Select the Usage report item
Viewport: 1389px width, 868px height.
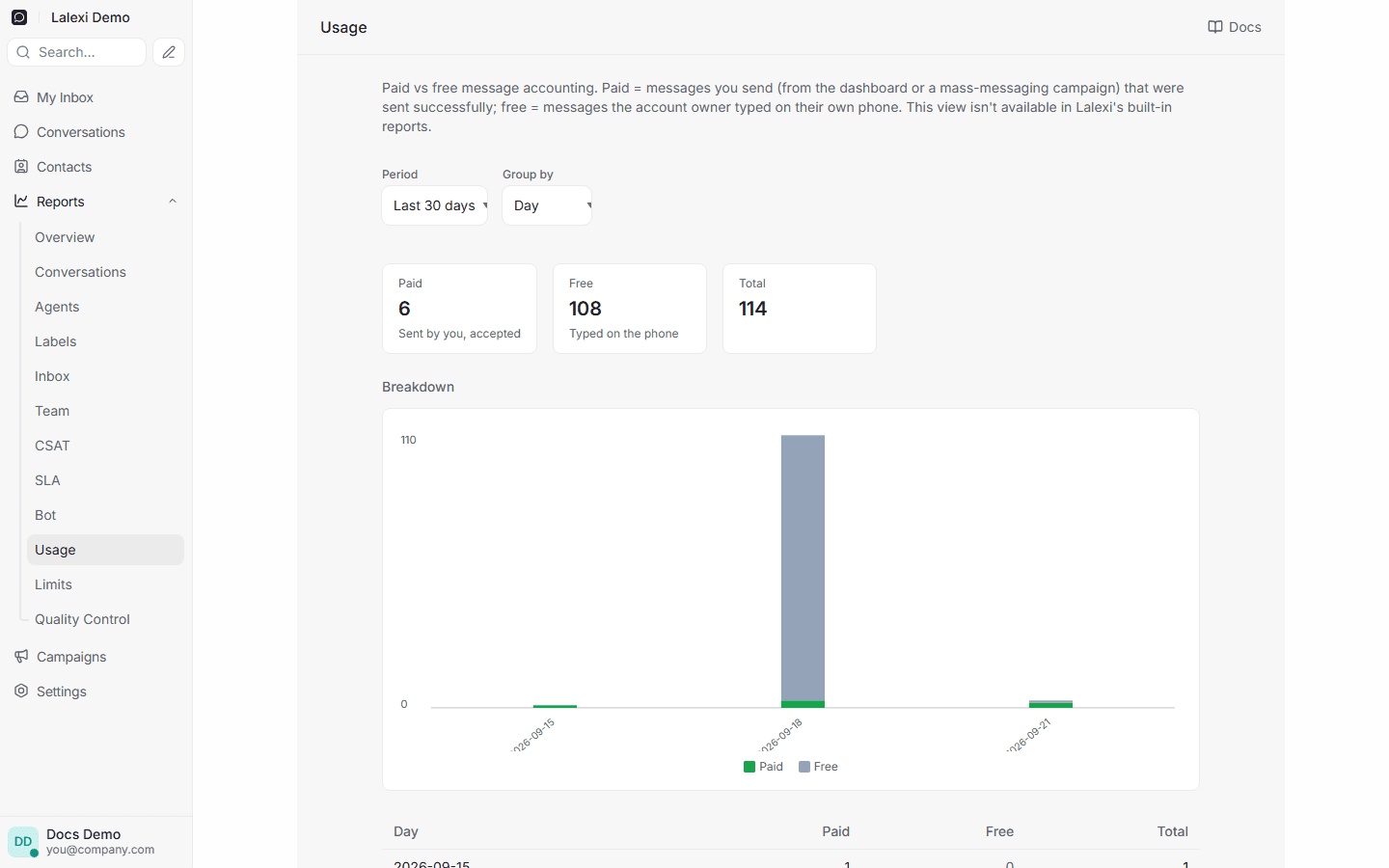click(105, 550)
